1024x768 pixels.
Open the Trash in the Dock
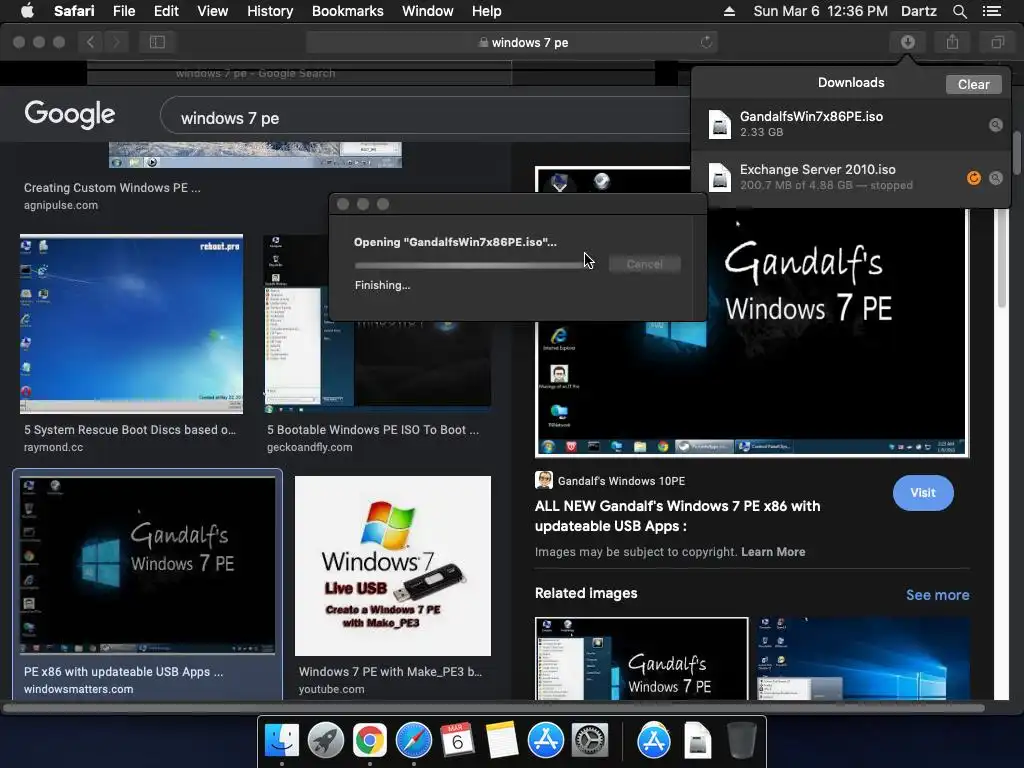coord(741,741)
